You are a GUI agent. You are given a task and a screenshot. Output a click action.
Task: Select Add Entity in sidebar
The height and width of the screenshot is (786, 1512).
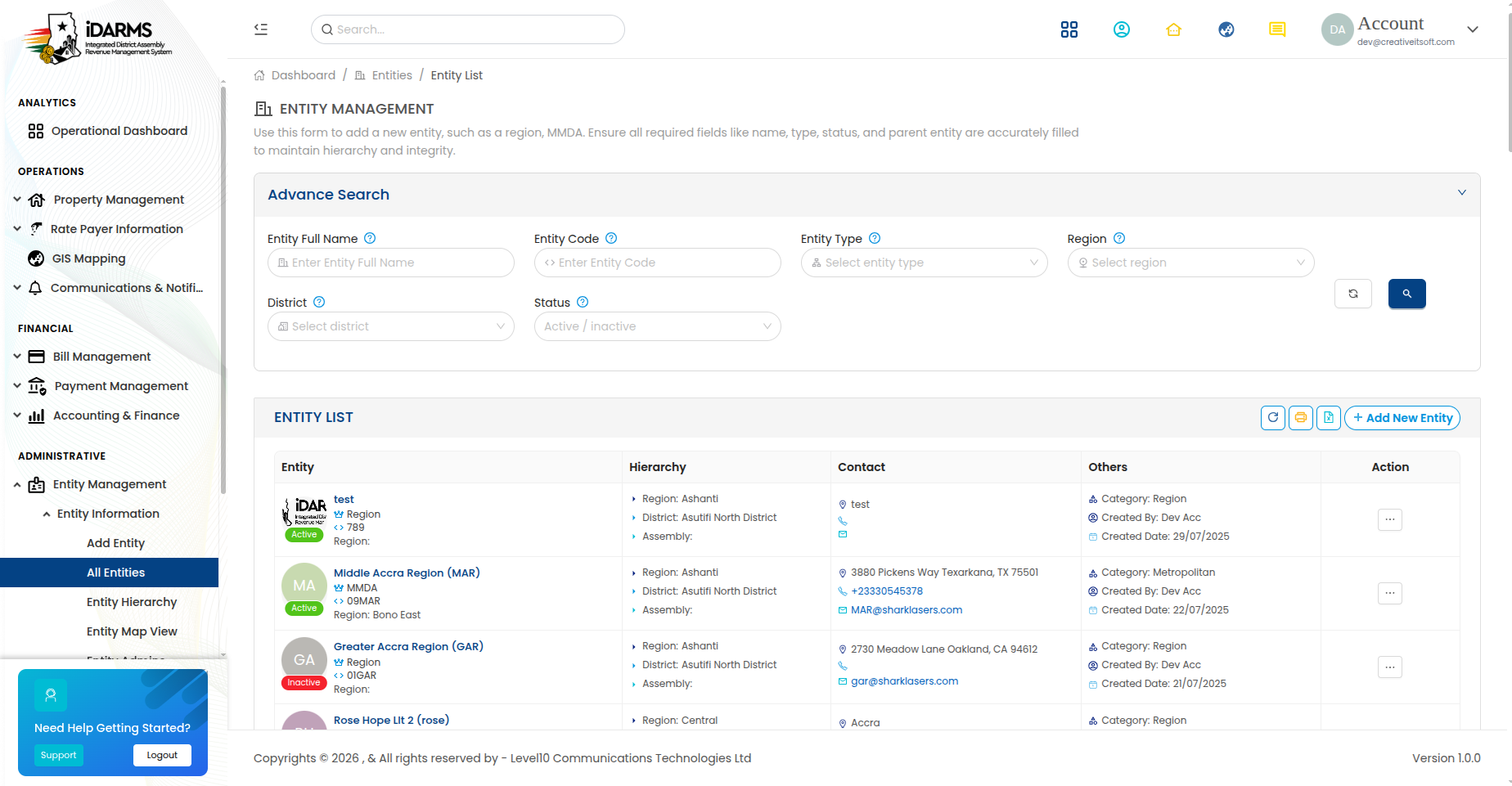(115, 543)
